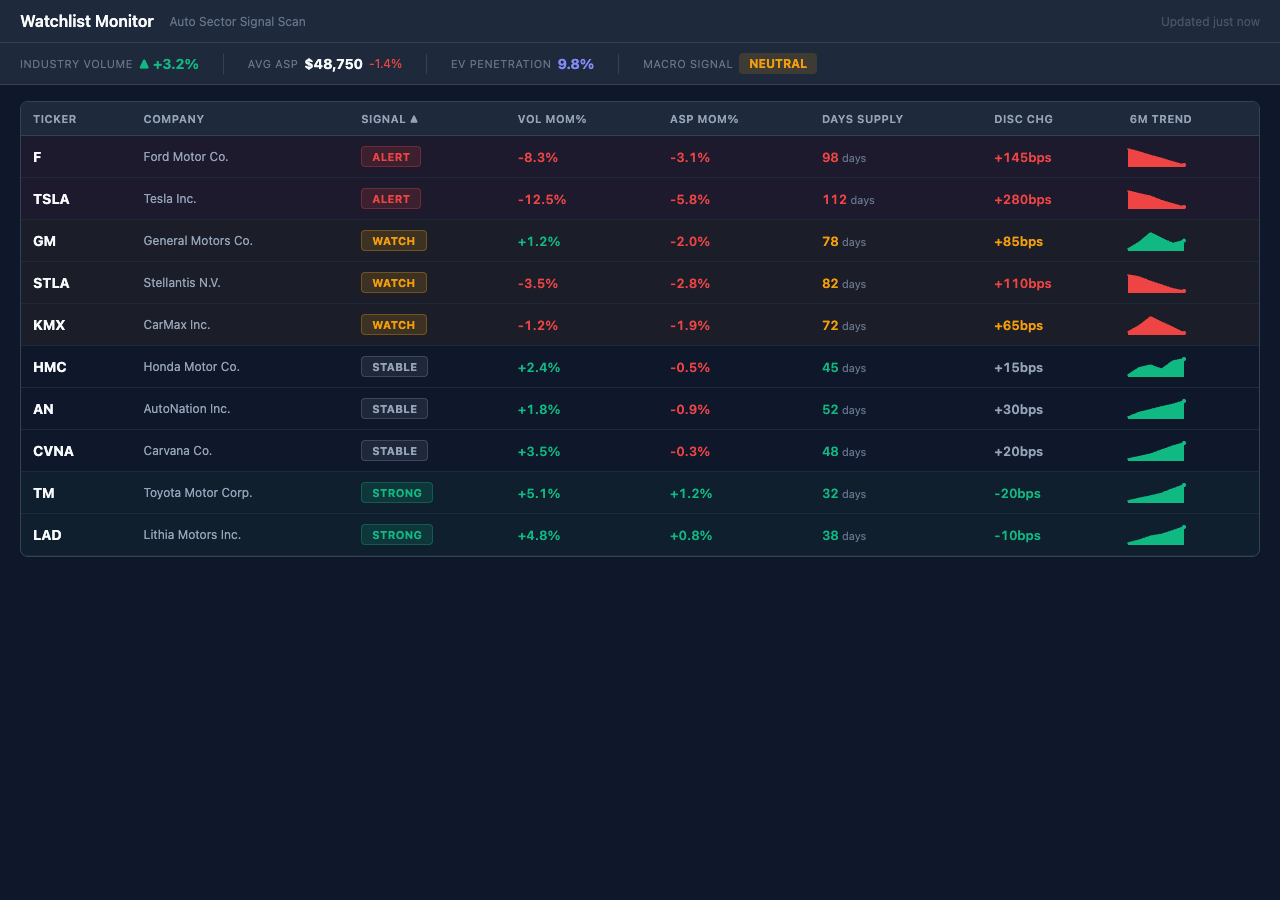Click the Updated just now refresh link

click(x=1210, y=21)
